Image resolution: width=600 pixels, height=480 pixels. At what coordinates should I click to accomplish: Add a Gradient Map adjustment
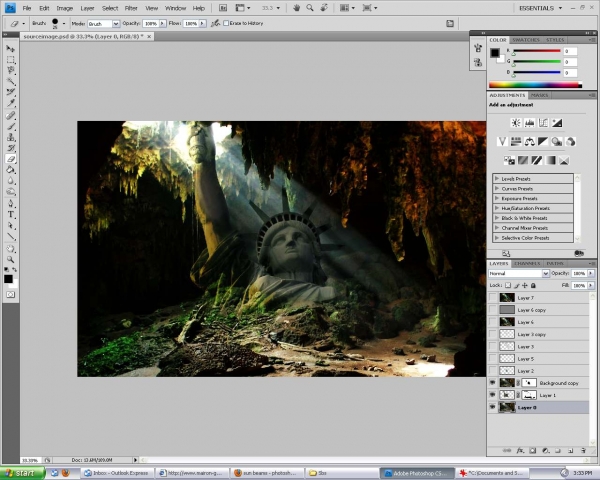coord(550,160)
